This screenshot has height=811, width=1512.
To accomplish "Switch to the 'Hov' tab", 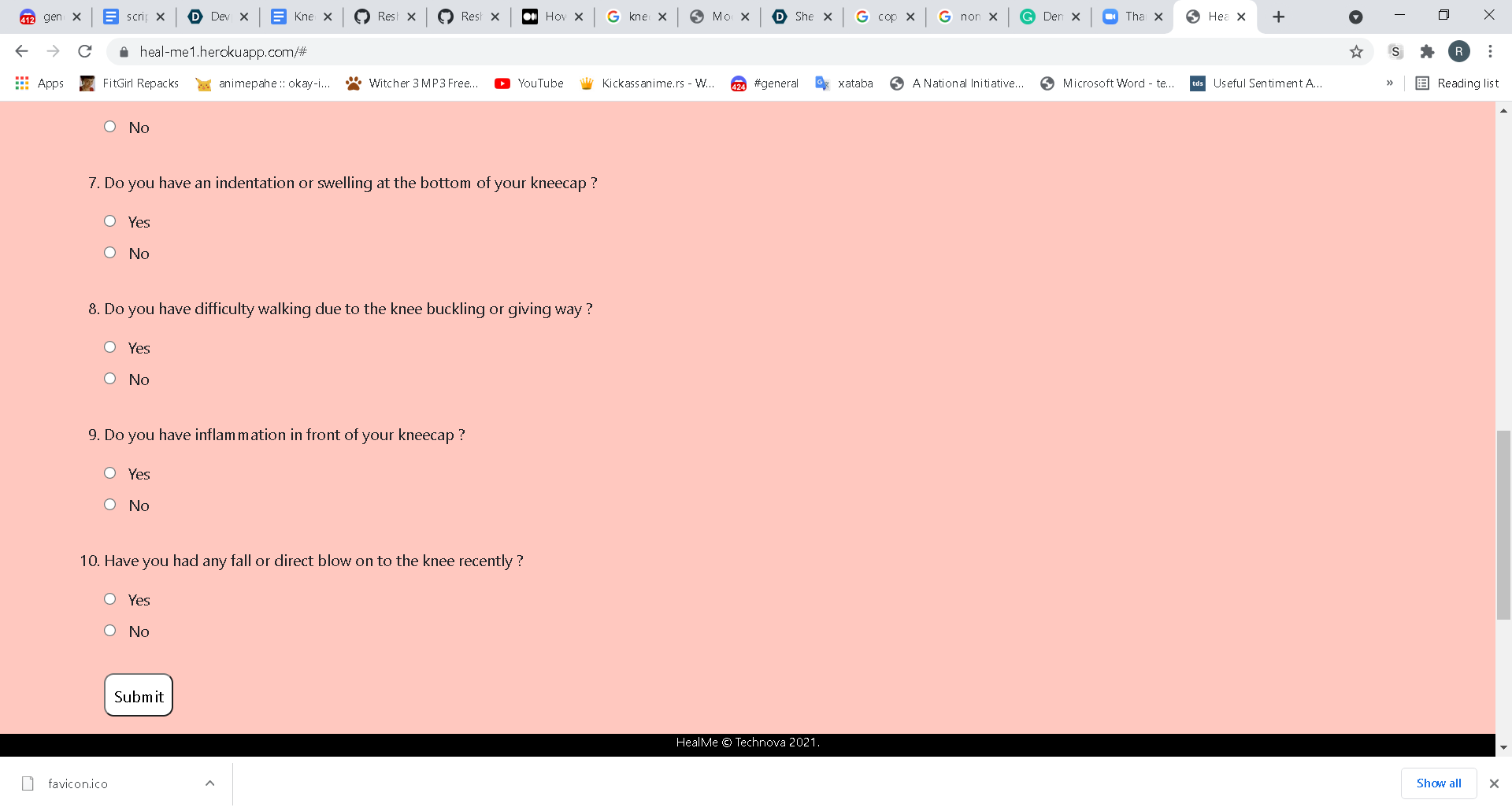I will click(x=553, y=17).
